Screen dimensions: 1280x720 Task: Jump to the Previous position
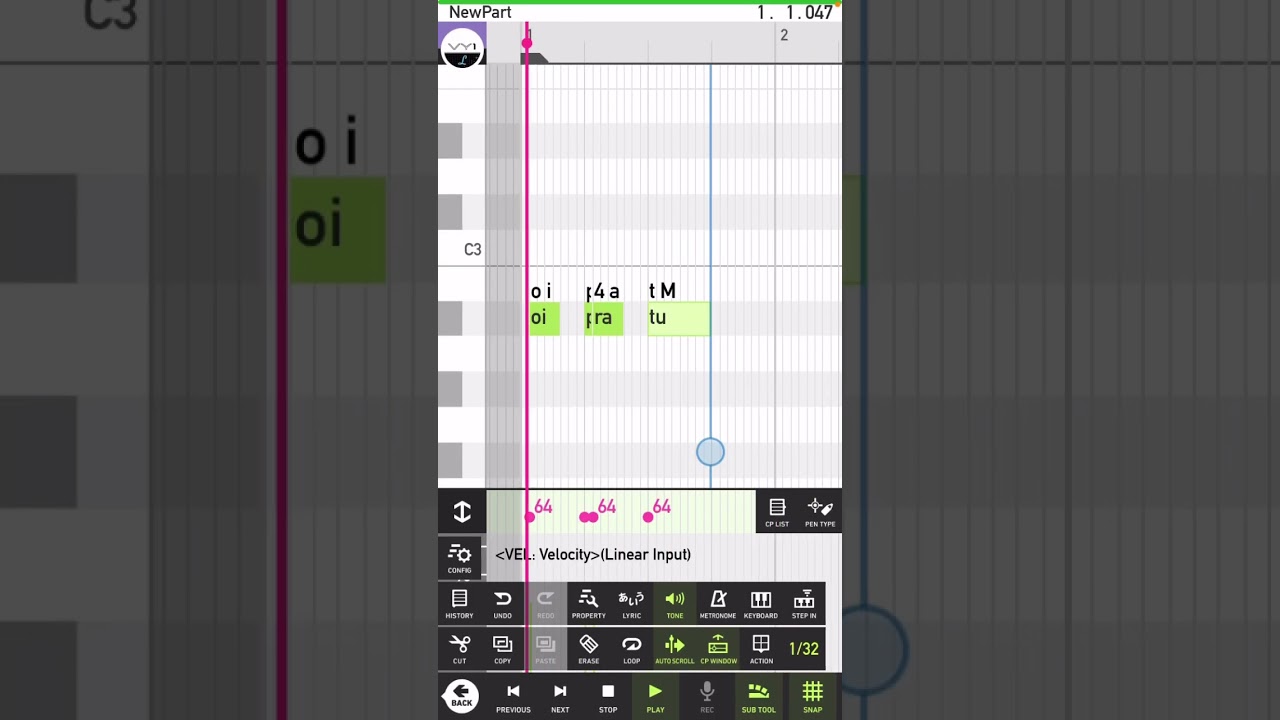click(513, 697)
